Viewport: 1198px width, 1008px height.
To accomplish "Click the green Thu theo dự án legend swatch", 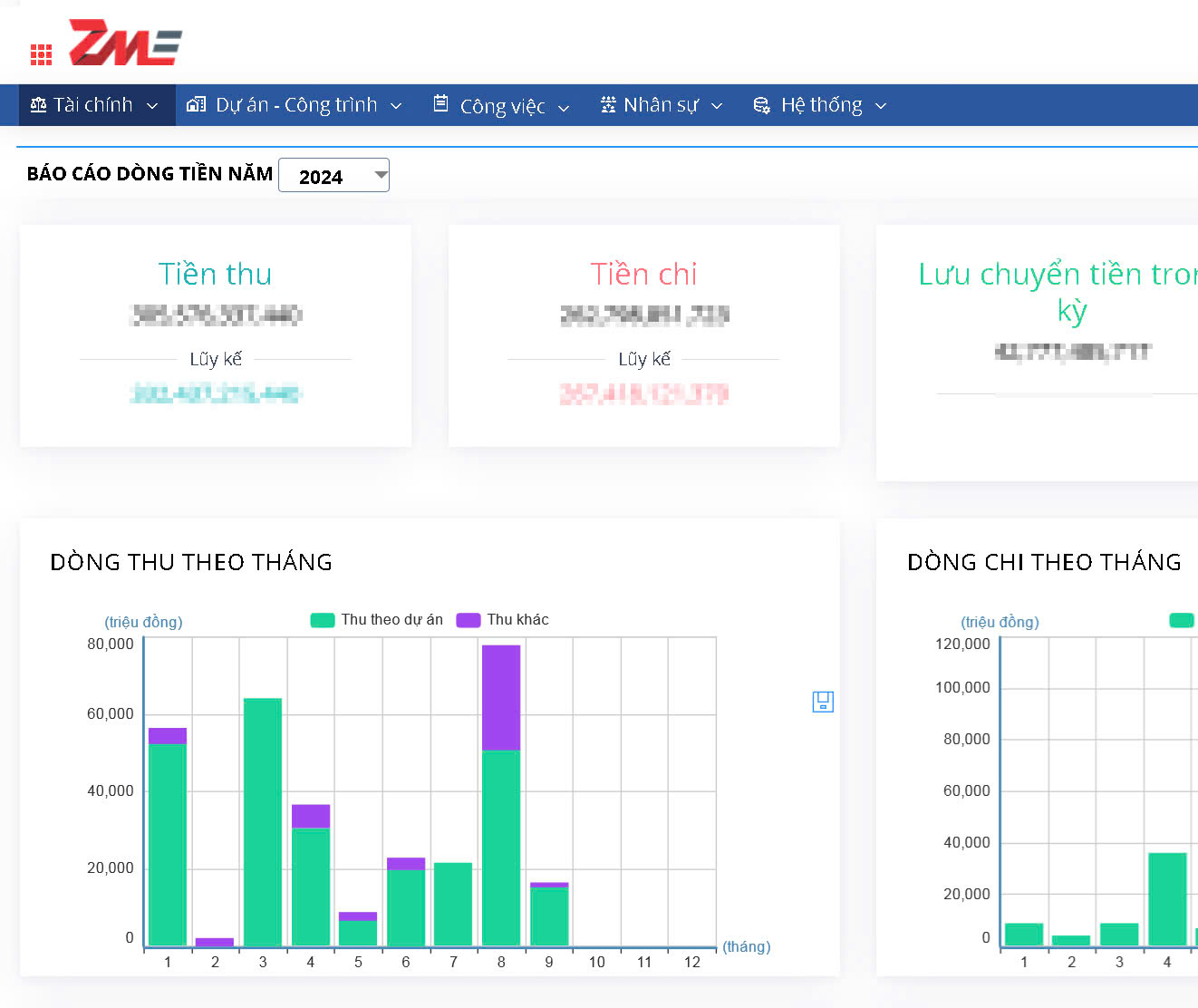I will click(323, 620).
